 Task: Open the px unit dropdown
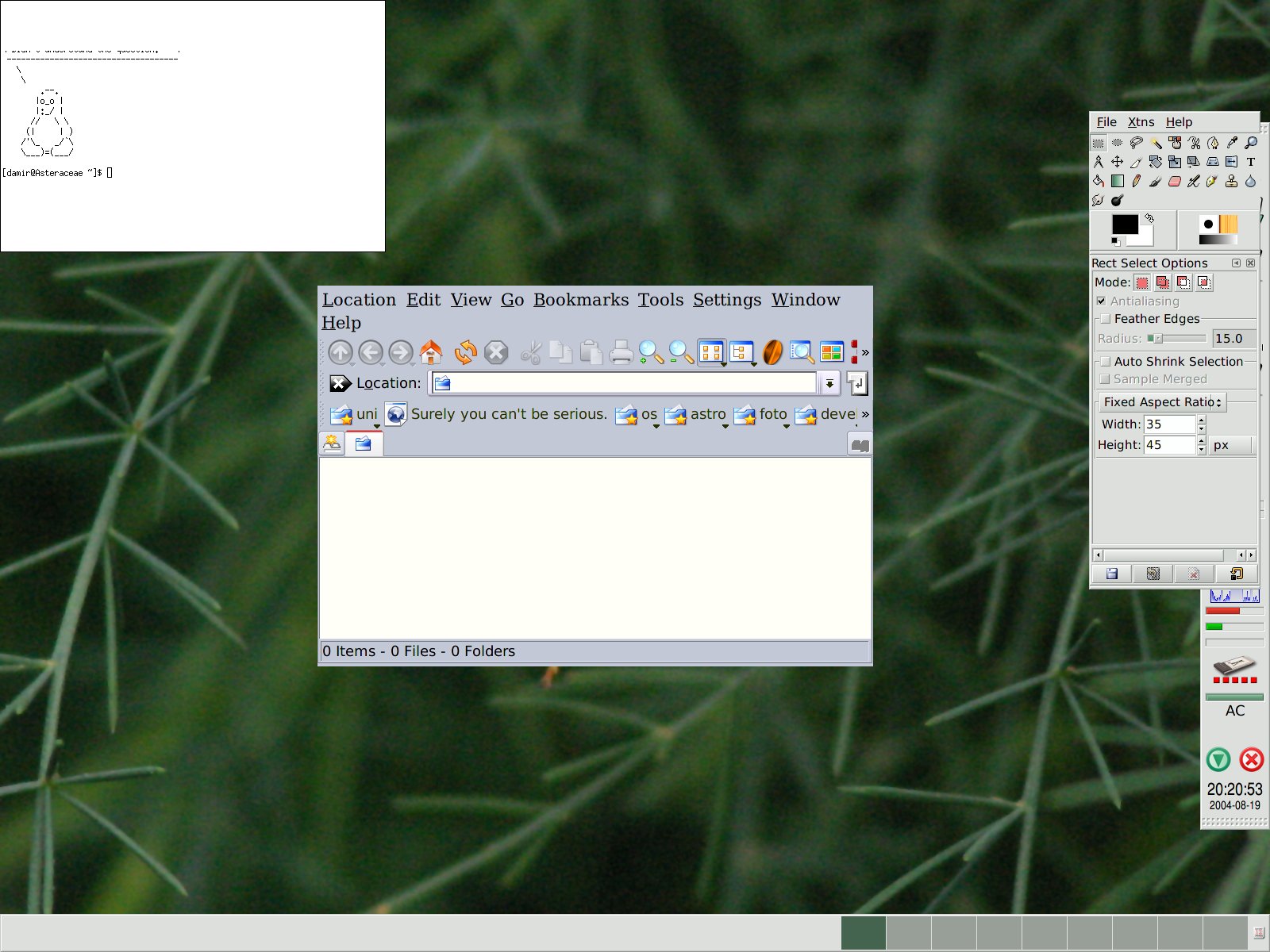(x=1230, y=445)
